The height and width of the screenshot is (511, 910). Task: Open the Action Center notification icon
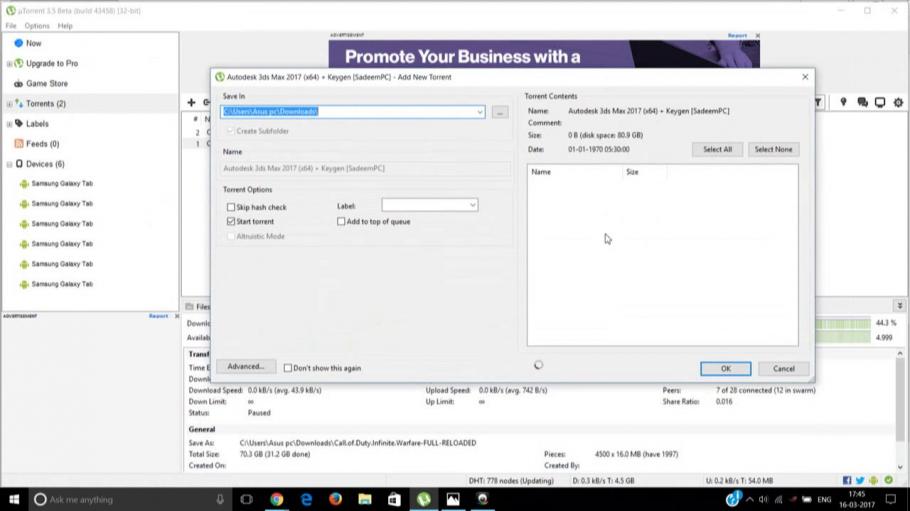[x=891, y=499]
